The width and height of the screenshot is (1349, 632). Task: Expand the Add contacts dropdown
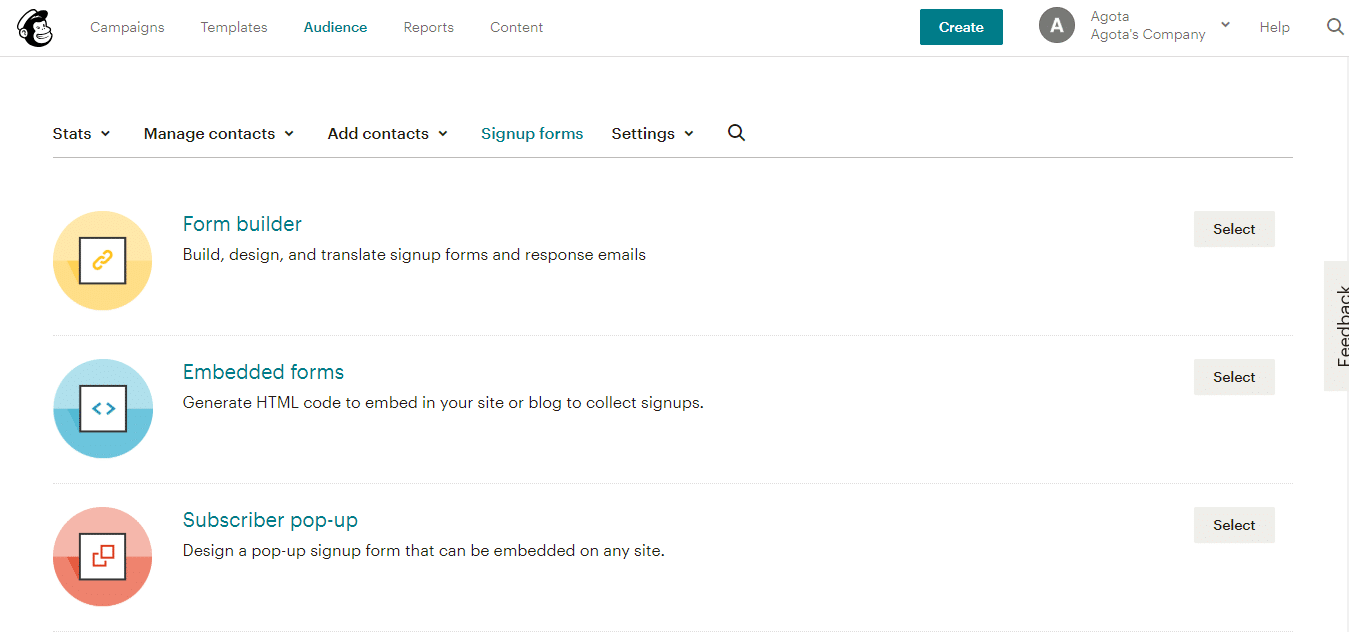(x=386, y=133)
